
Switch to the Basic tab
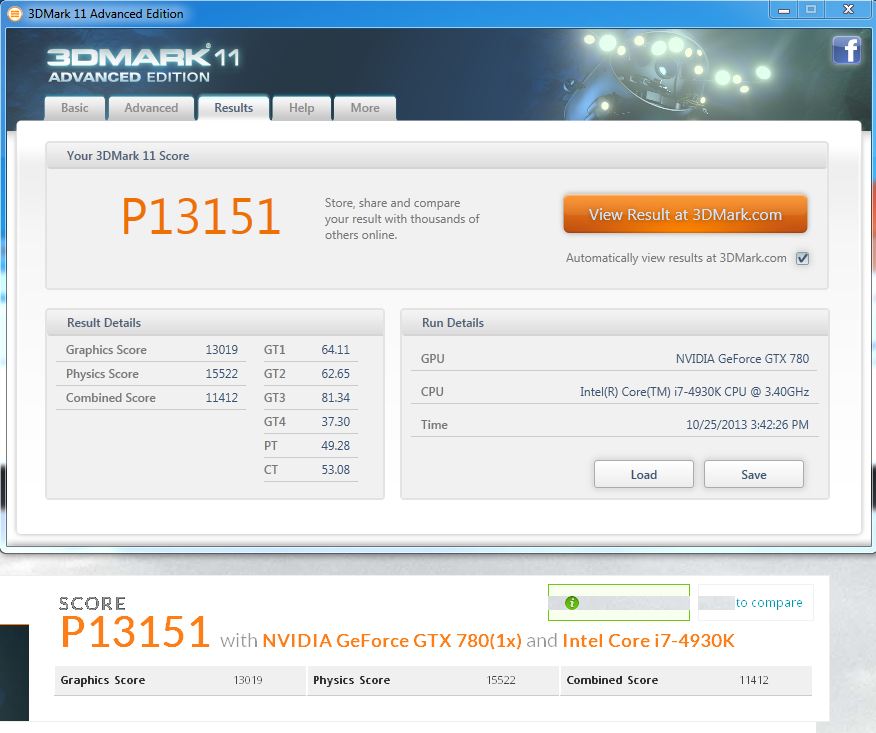(x=75, y=108)
